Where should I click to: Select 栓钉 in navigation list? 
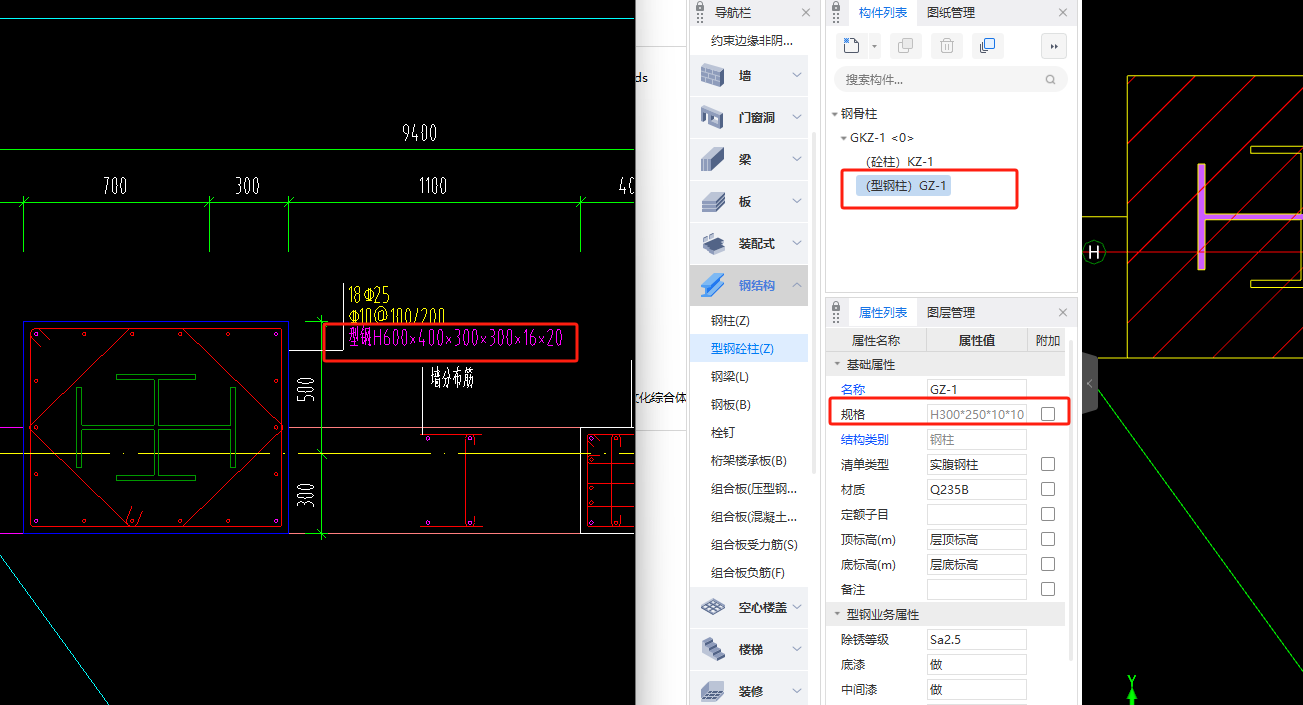(723, 432)
